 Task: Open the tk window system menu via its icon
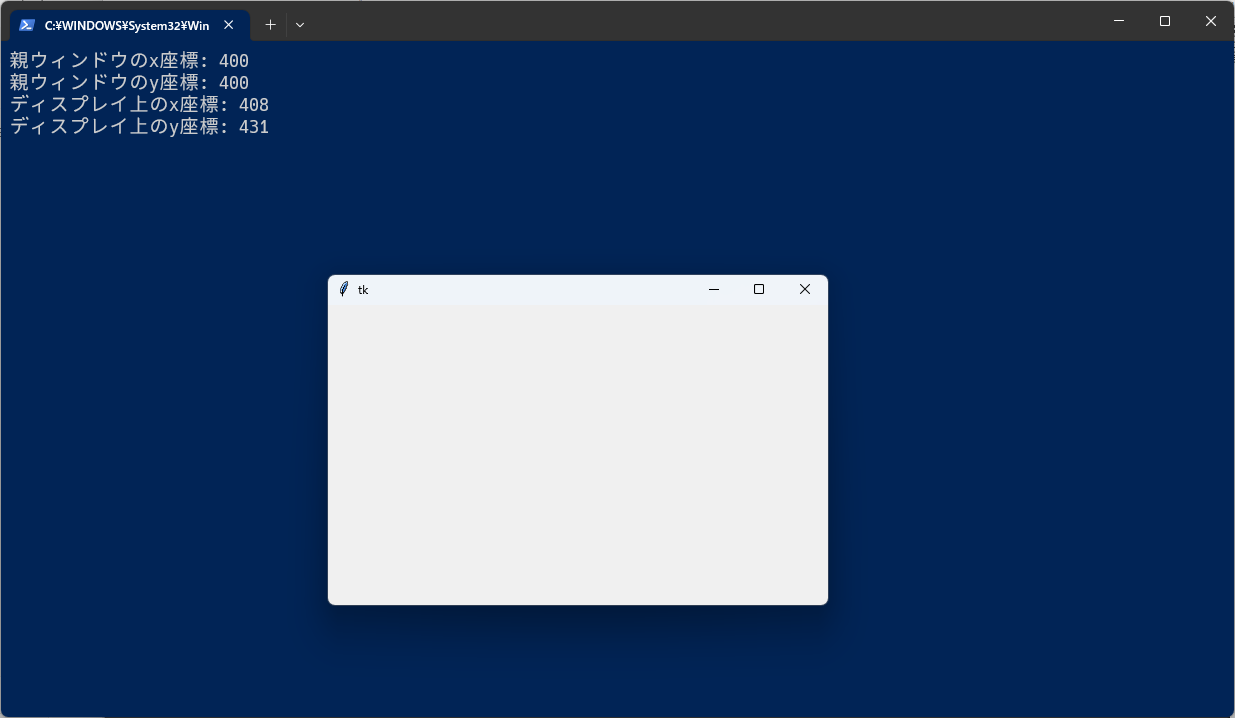click(x=345, y=289)
